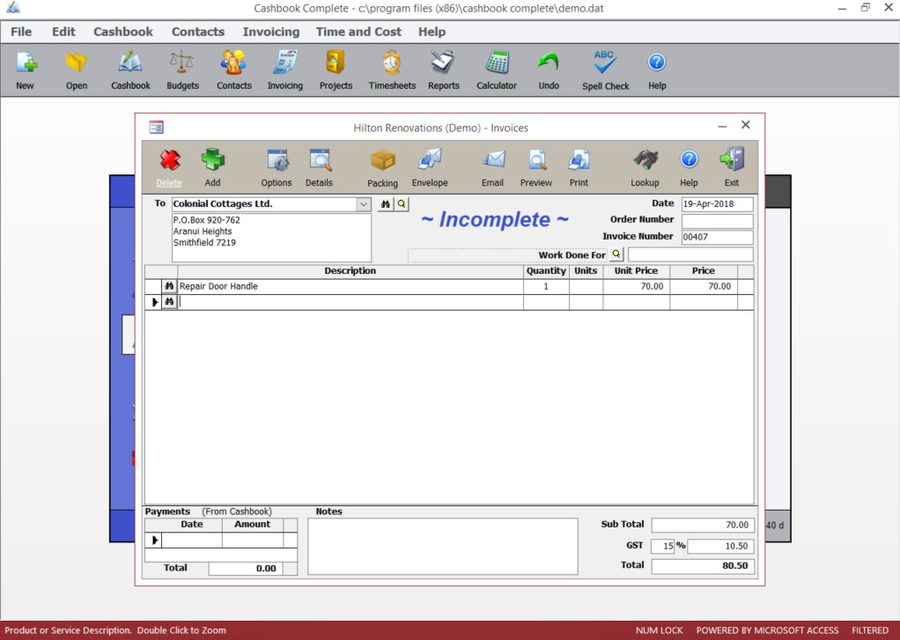Close the Invoices window with X

[746, 125]
